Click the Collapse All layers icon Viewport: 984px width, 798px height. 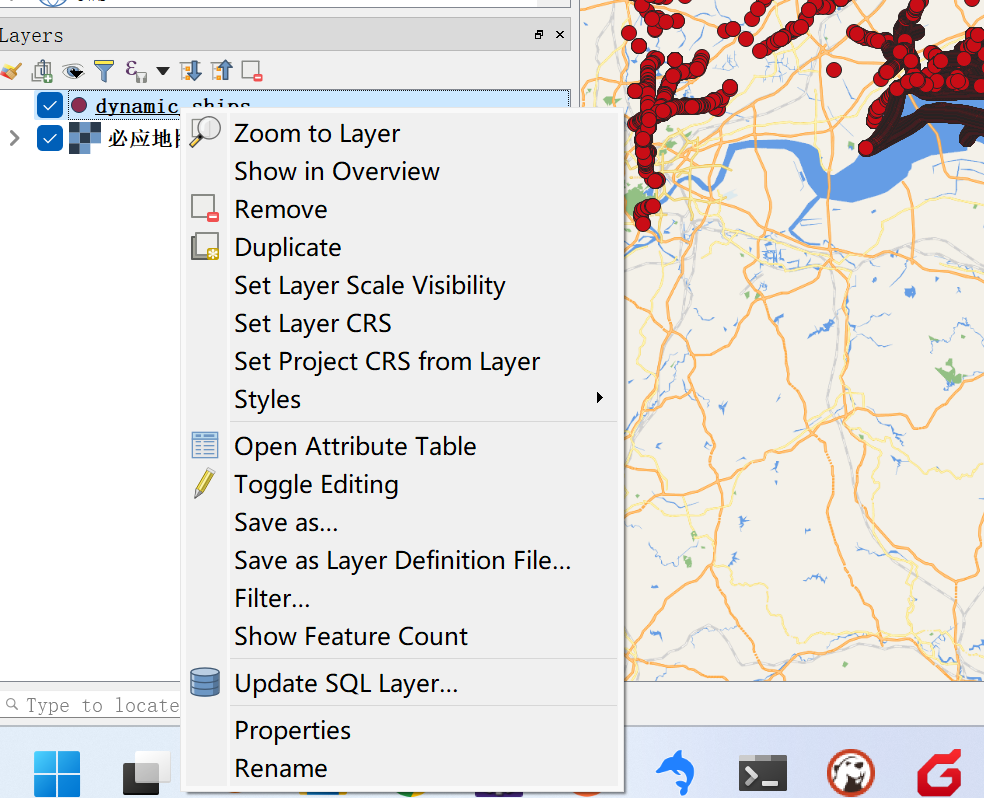pos(222,71)
